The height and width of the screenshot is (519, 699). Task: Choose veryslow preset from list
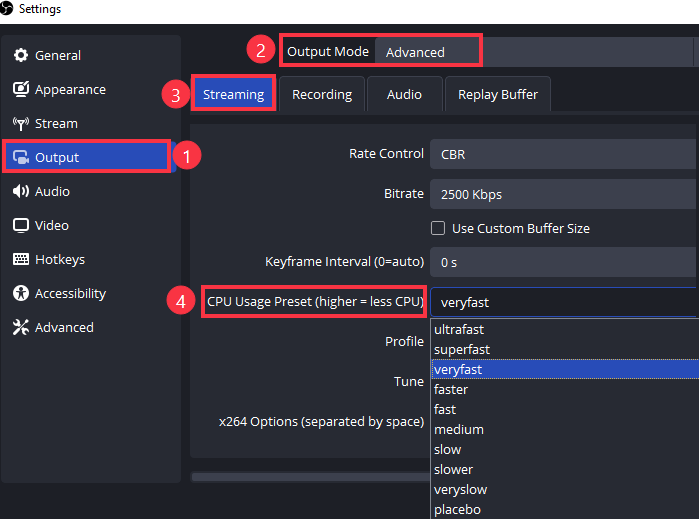click(x=565, y=490)
